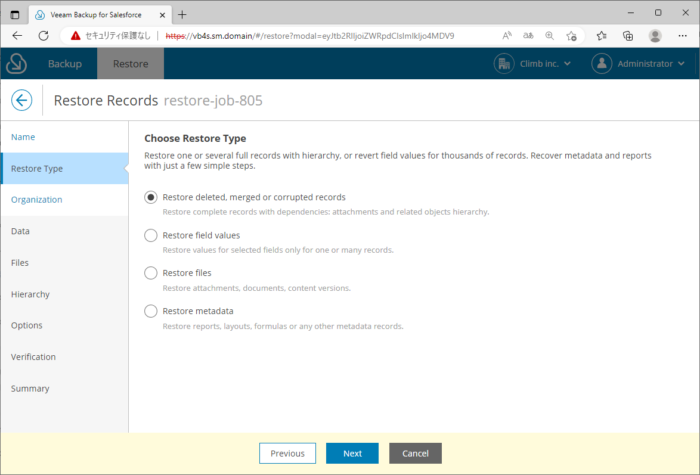
Task: Click the browser address bar URL
Action: [x=310, y=35]
